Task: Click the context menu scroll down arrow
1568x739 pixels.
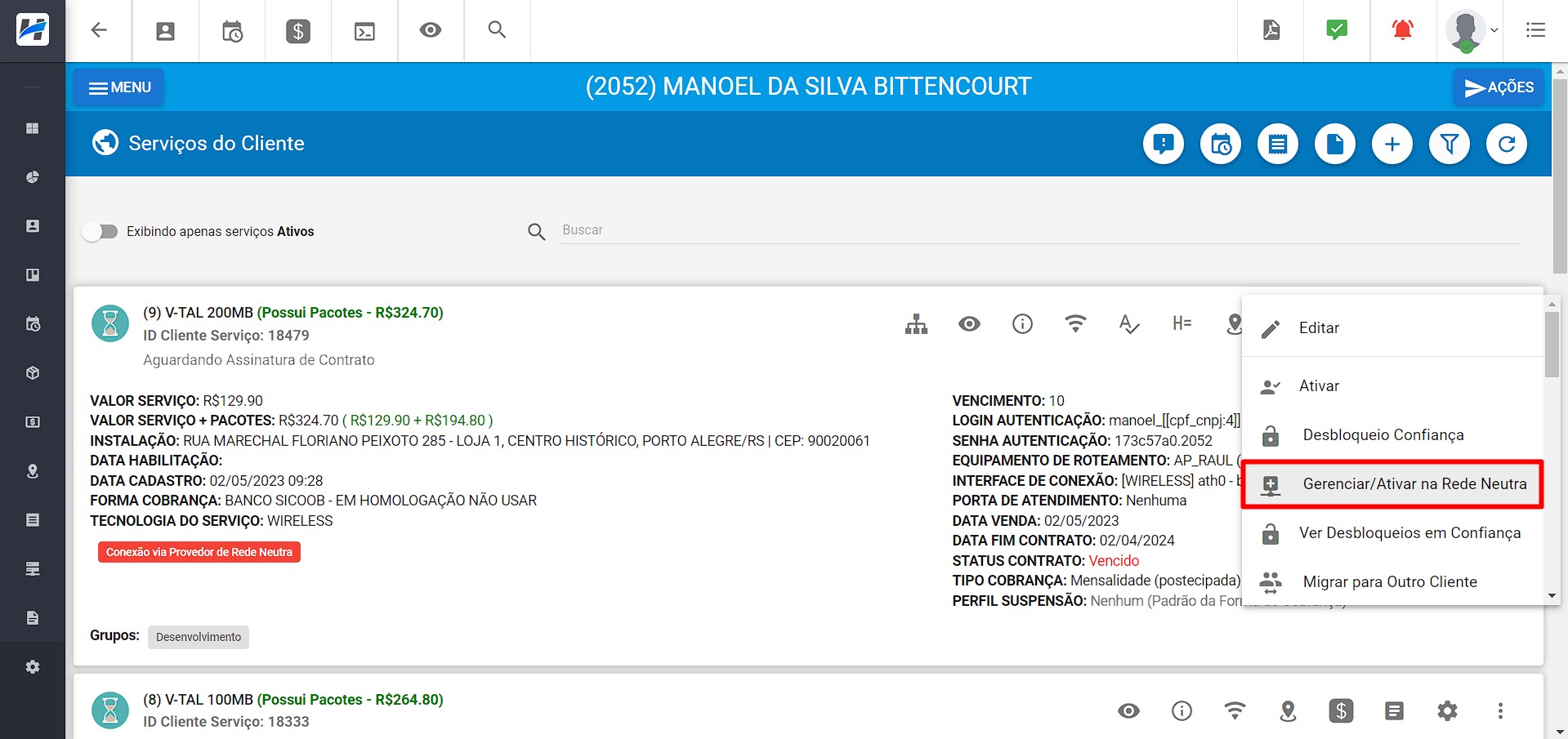Action: [x=1552, y=596]
